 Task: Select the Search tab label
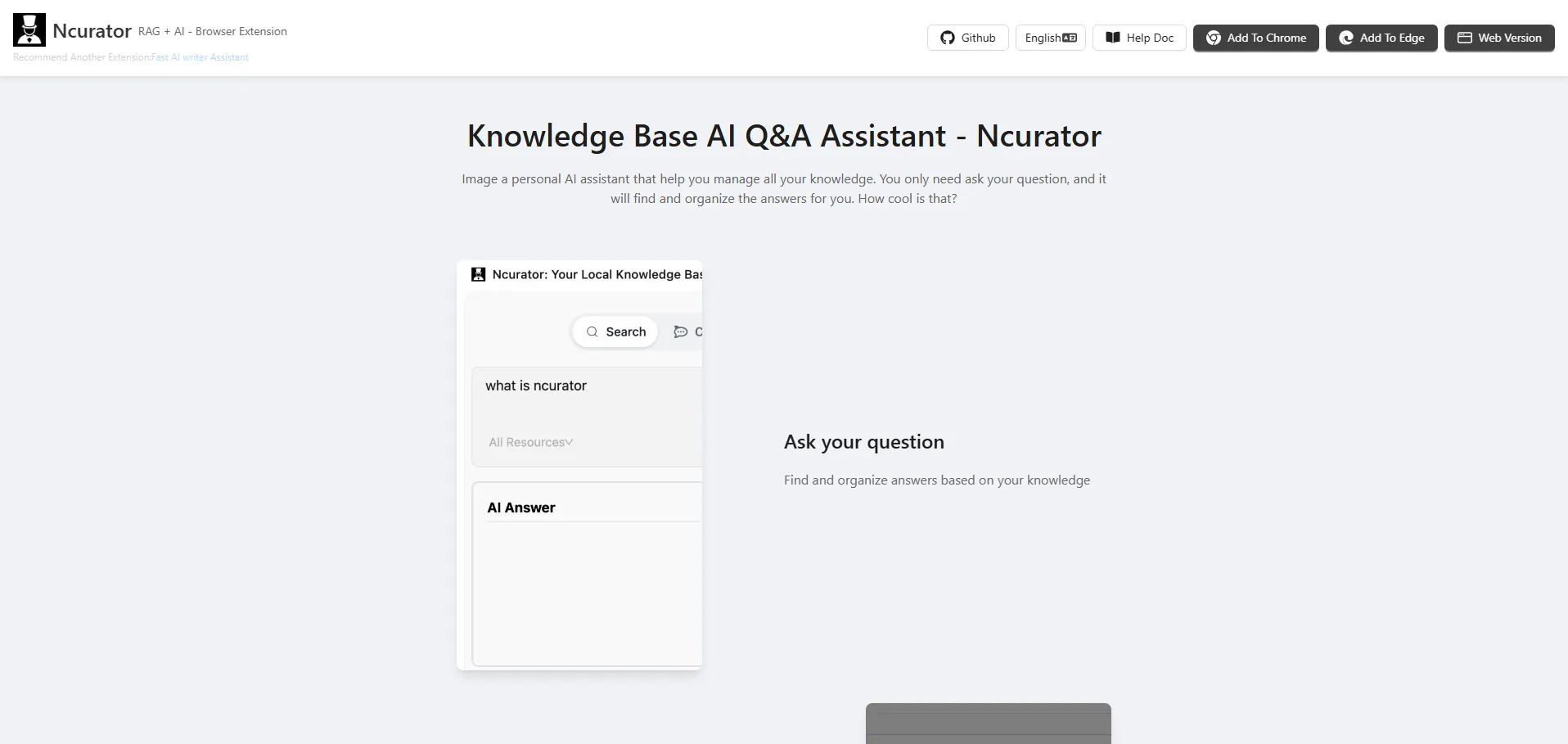(x=626, y=331)
